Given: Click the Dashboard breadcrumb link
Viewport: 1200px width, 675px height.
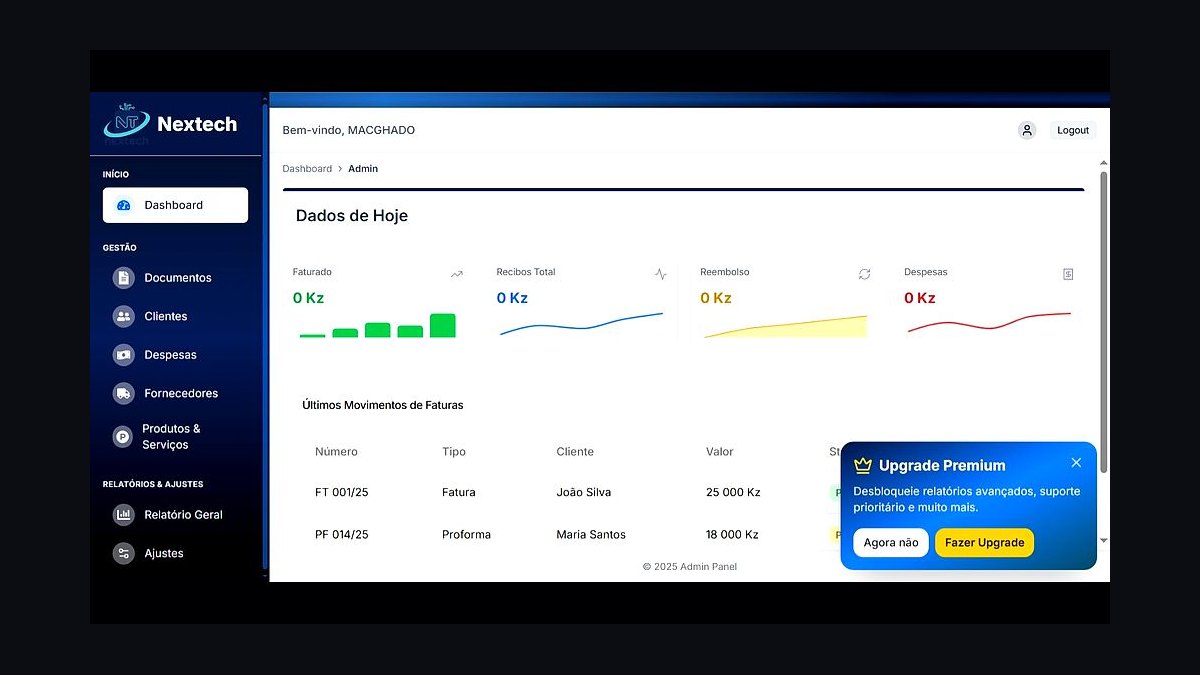Looking at the screenshot, I should [307, 169].
